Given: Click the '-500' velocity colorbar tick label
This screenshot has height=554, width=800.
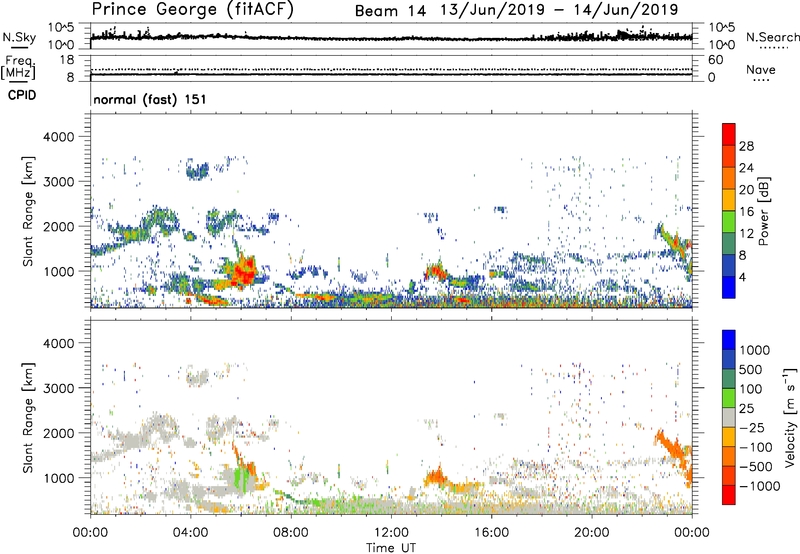Looking at the screenshot, I should pos(756,467).
